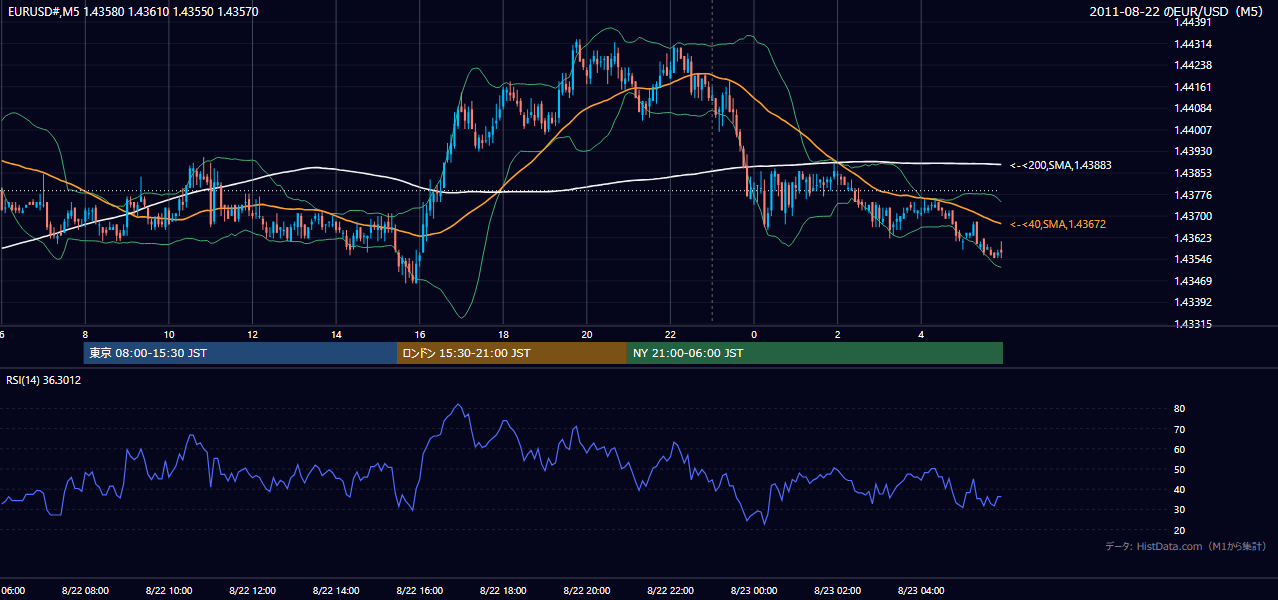The image size is (1278, 600).
Task: Click the 8/22 20:00 time label
Action: pos(587,591)
